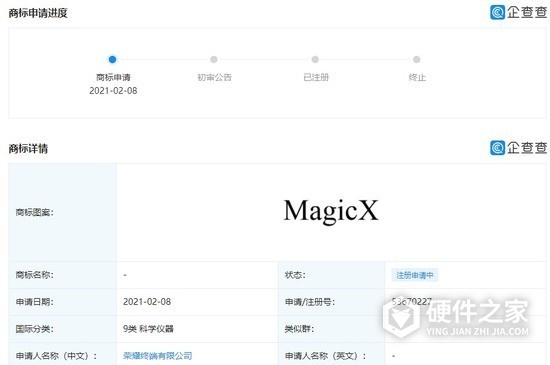The height and width of the screenshot is (365, 550).
Task: Click the MagicX trademark image
Action: (x=331, y=211)
